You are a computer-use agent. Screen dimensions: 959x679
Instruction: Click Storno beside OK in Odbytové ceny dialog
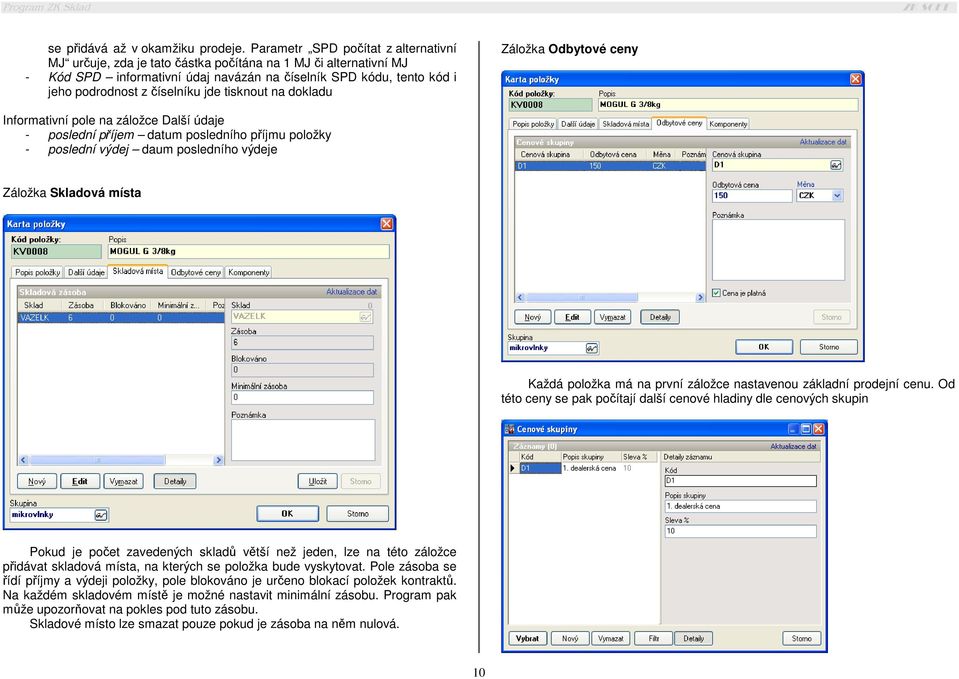coord(829,347)
